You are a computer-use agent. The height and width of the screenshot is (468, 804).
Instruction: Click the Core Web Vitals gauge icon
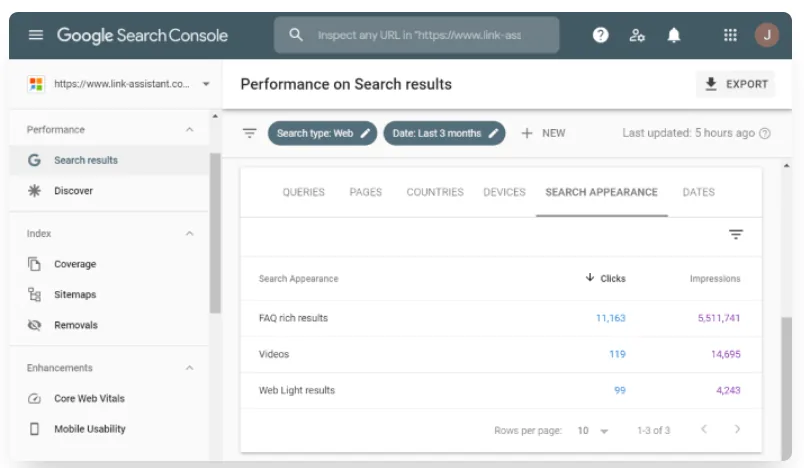coord(34,398)
